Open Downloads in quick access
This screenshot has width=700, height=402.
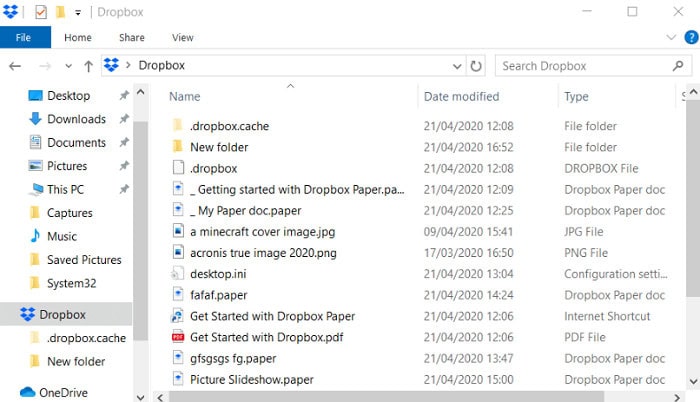pos(76,119)
